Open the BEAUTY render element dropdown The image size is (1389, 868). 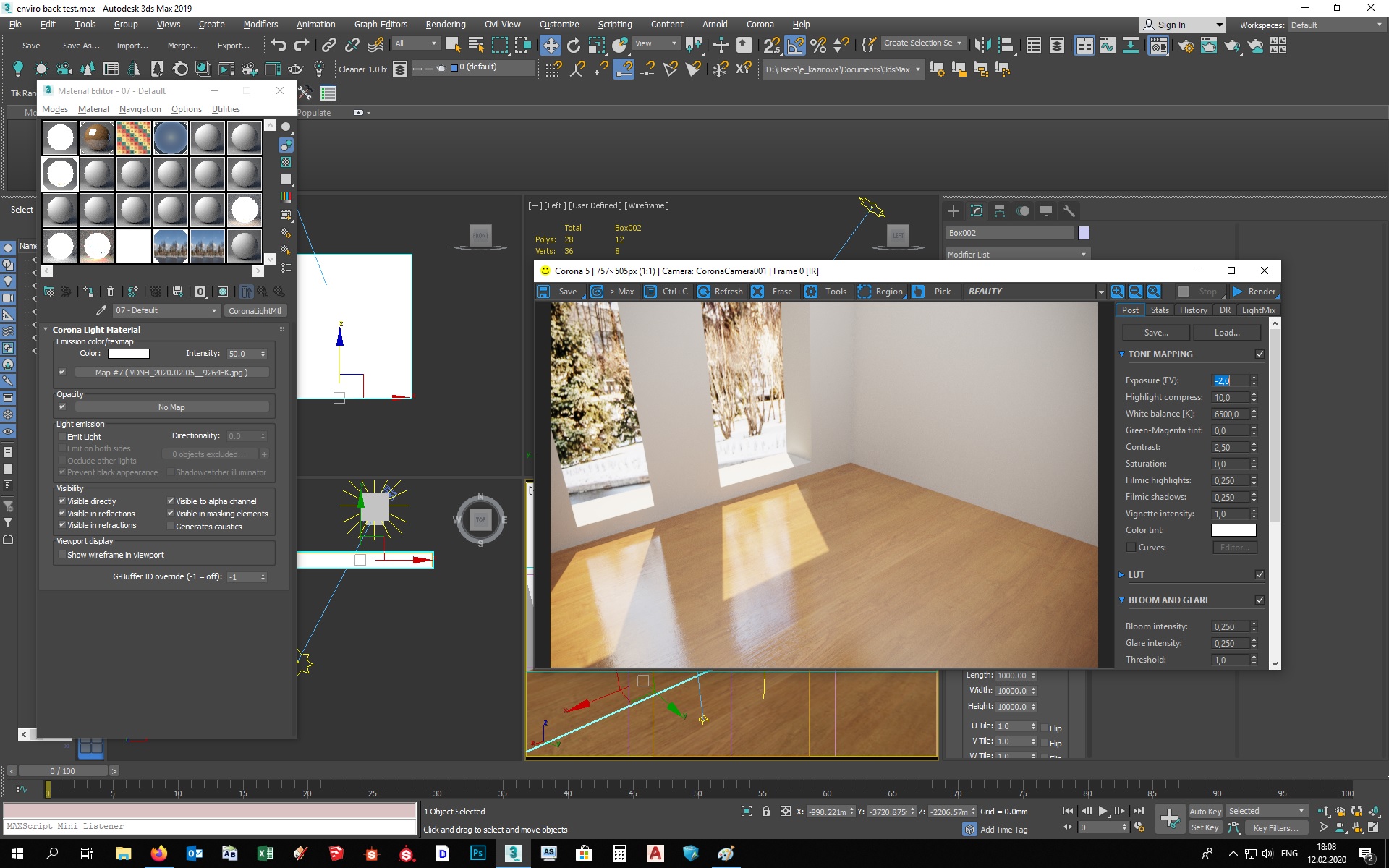(1035, 292)
